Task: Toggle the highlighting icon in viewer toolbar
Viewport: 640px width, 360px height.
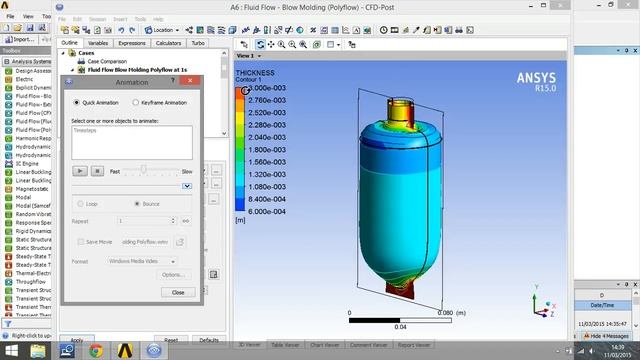Action: point(317,44)
